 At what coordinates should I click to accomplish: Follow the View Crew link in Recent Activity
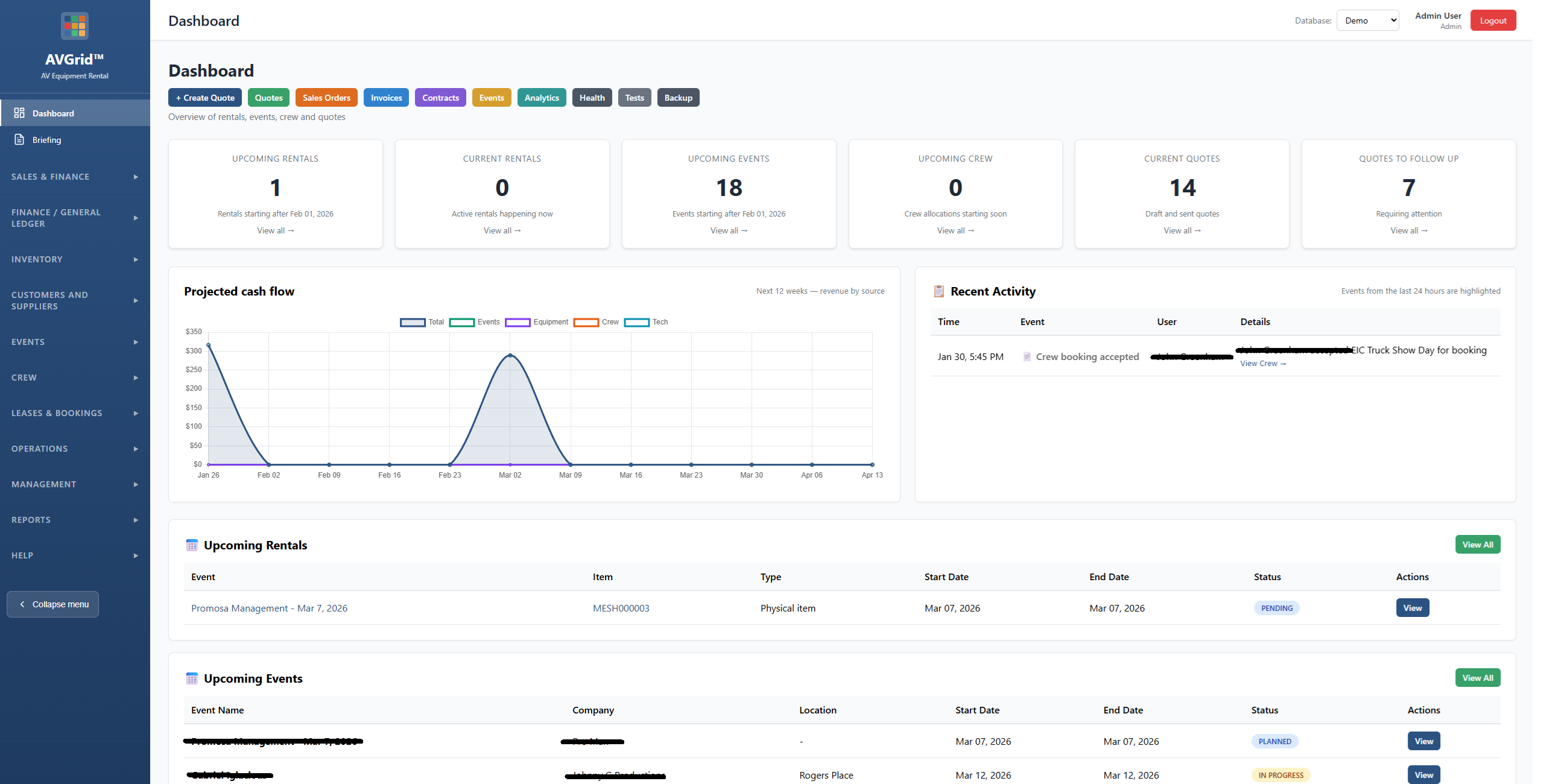(x=1262, y=363)
